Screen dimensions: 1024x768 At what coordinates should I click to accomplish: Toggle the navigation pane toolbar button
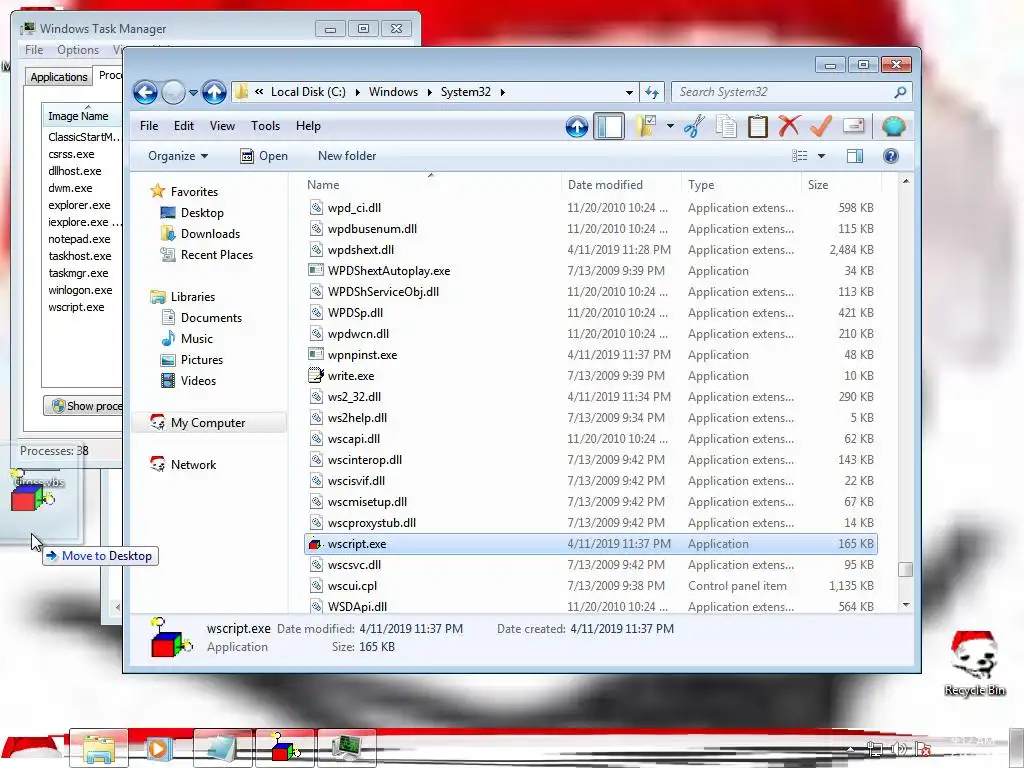(x=609, y=126)
